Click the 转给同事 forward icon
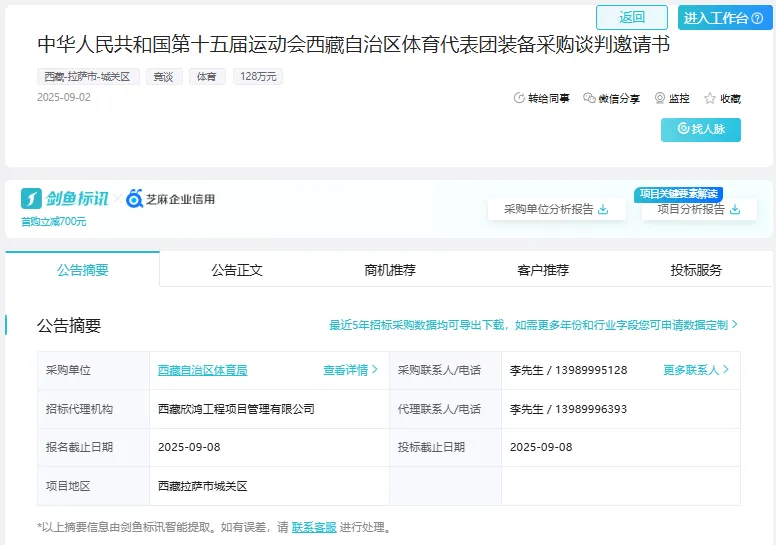This screenshot has width=776, height=545. pyautogui.click(x=519, y=98)
